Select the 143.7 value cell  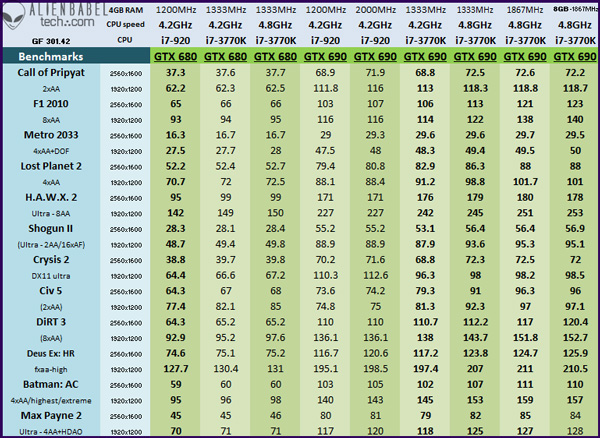pos(475,338)
